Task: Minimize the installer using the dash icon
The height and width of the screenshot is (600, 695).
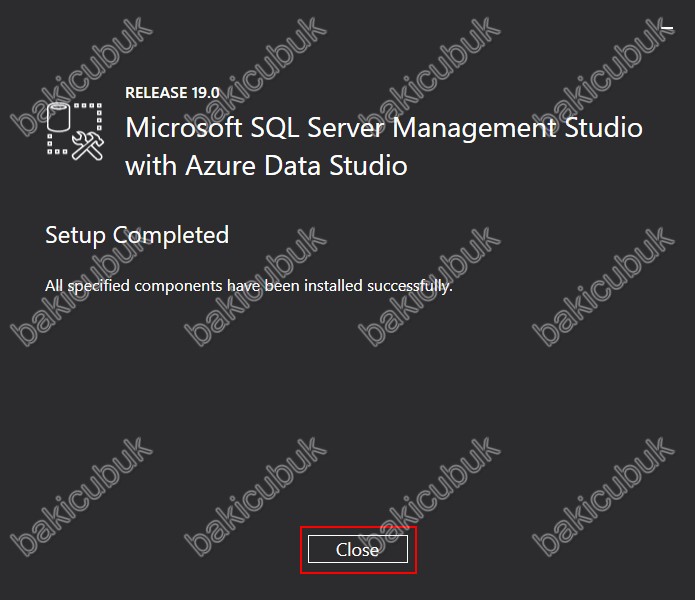Action: (667, 28)
